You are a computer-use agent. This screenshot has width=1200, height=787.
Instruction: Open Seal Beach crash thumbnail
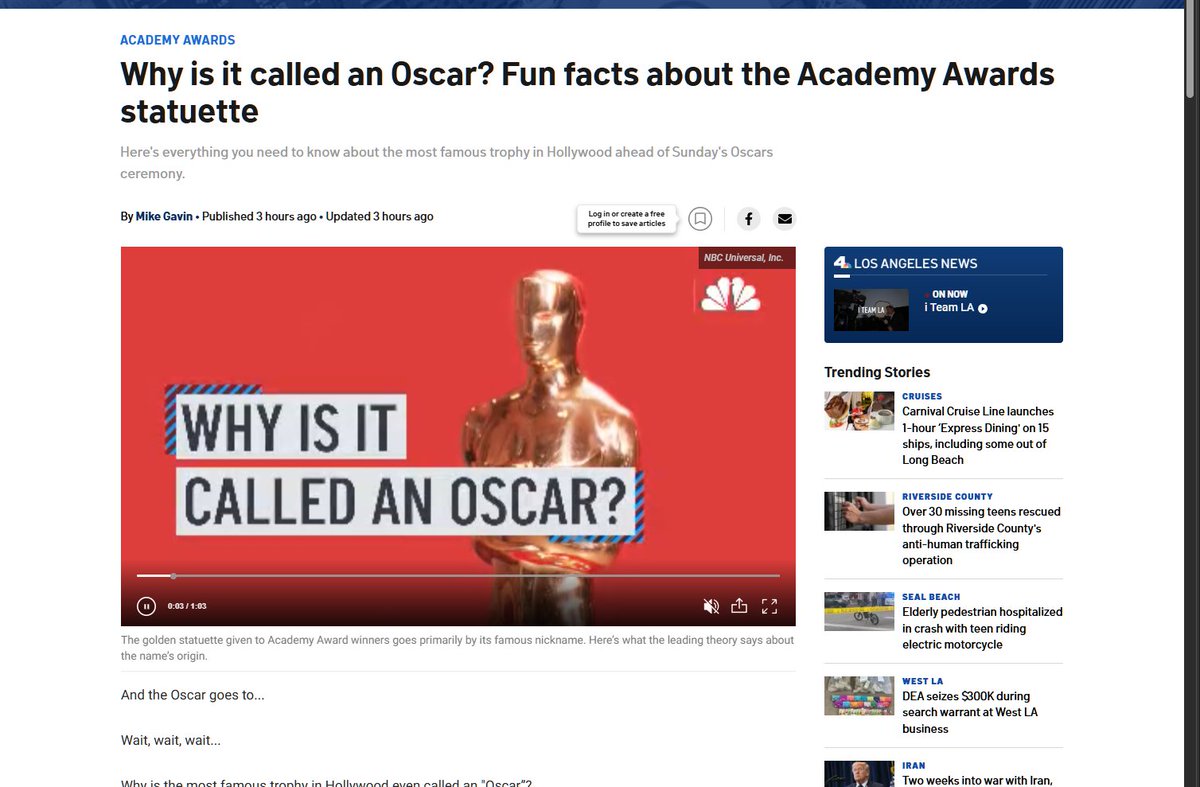coord(859,611)
